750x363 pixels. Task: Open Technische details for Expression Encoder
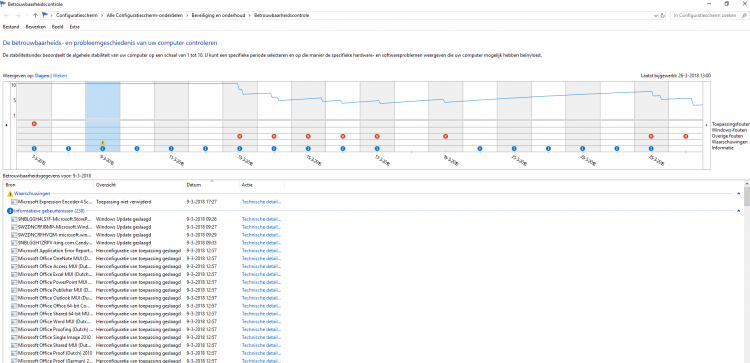coord(262,202)
